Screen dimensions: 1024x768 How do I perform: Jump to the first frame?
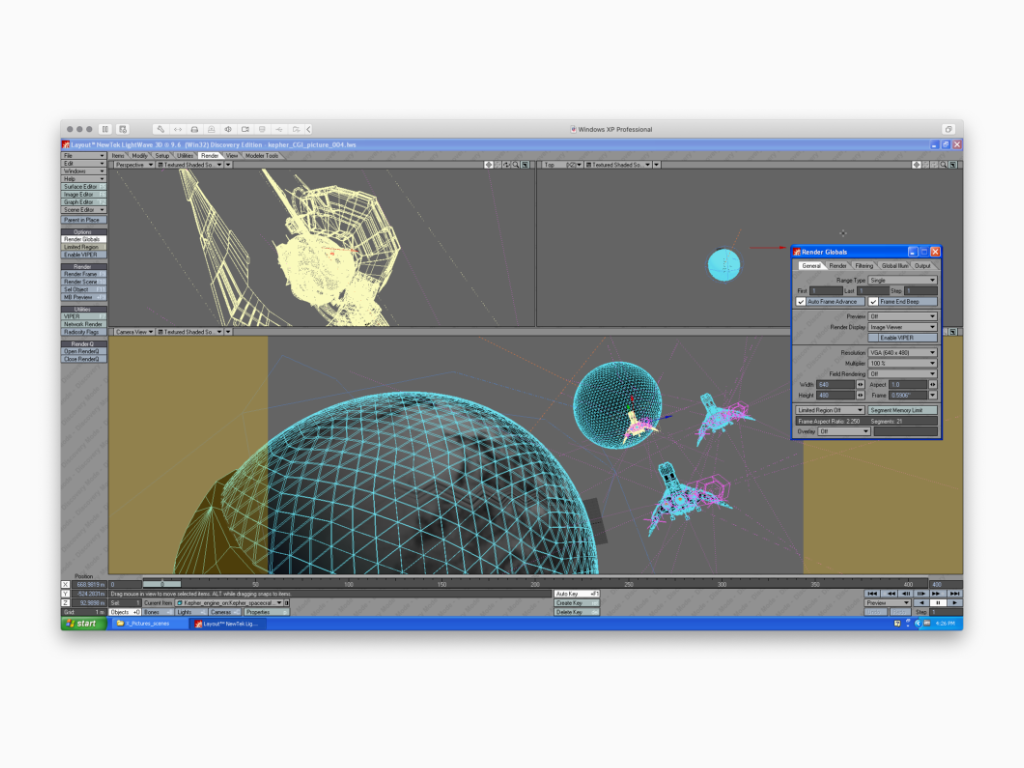872,594
